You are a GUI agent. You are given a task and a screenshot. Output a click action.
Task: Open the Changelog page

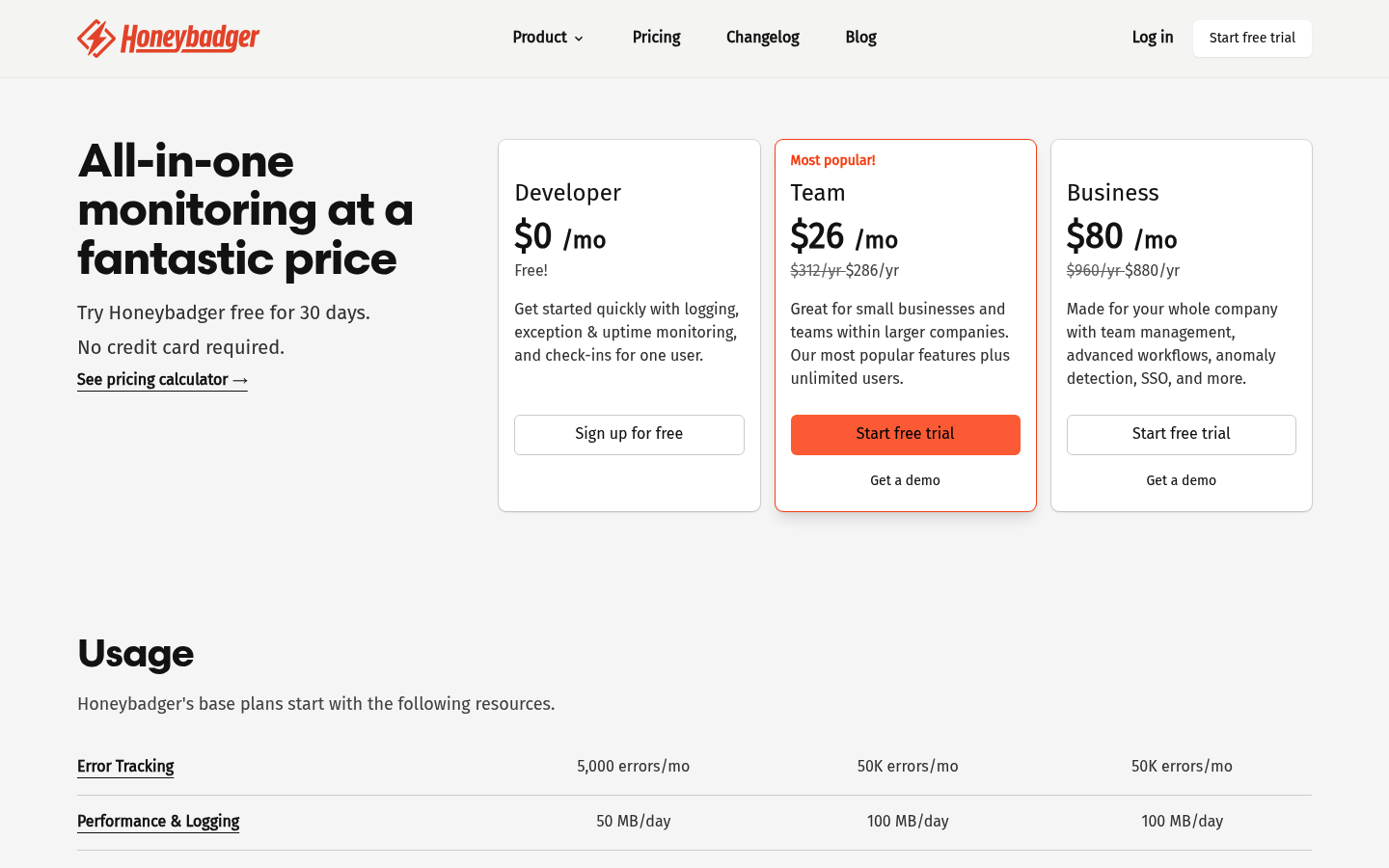(762, 38)
